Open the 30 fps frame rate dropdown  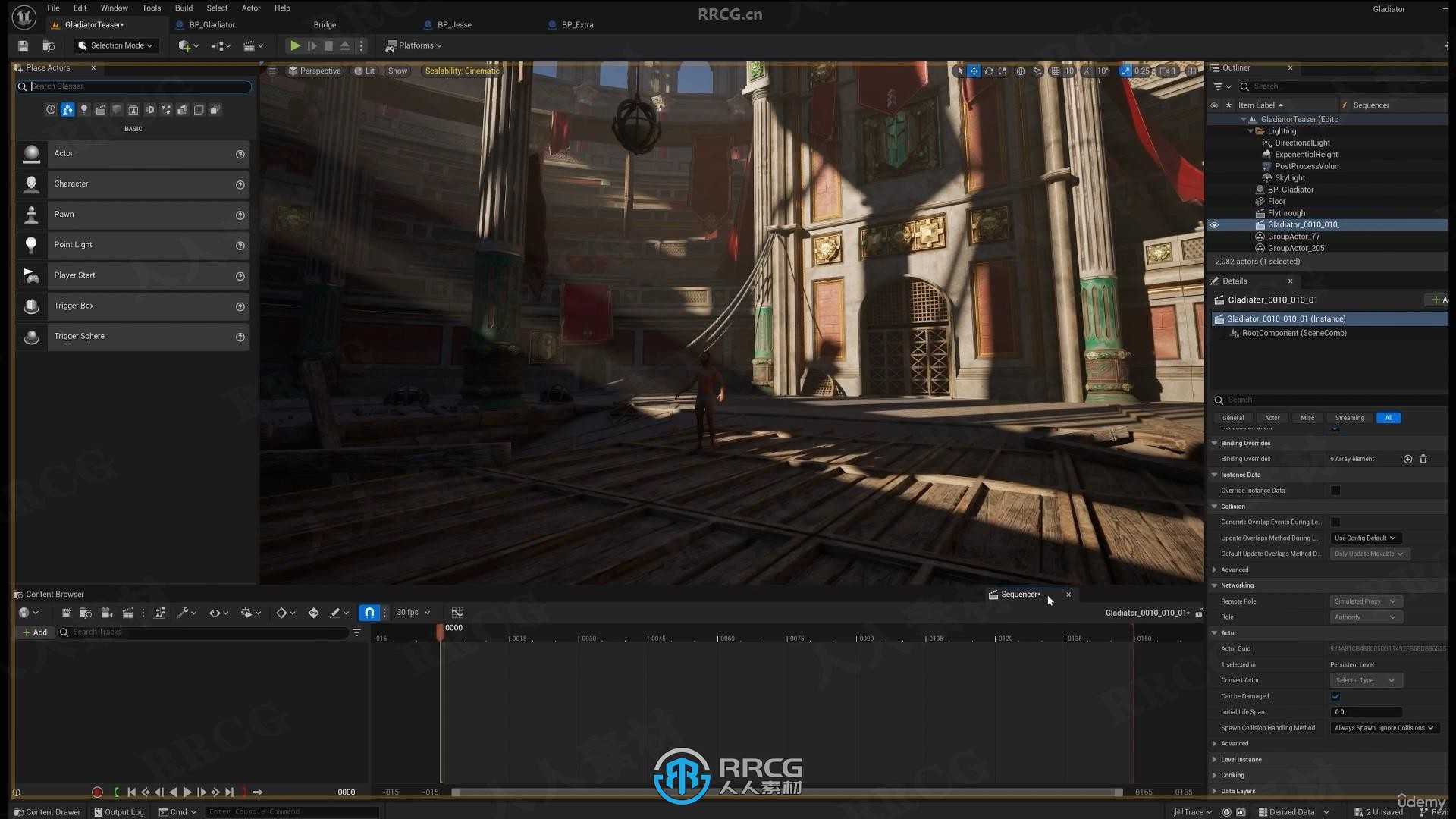pos(413,613)
